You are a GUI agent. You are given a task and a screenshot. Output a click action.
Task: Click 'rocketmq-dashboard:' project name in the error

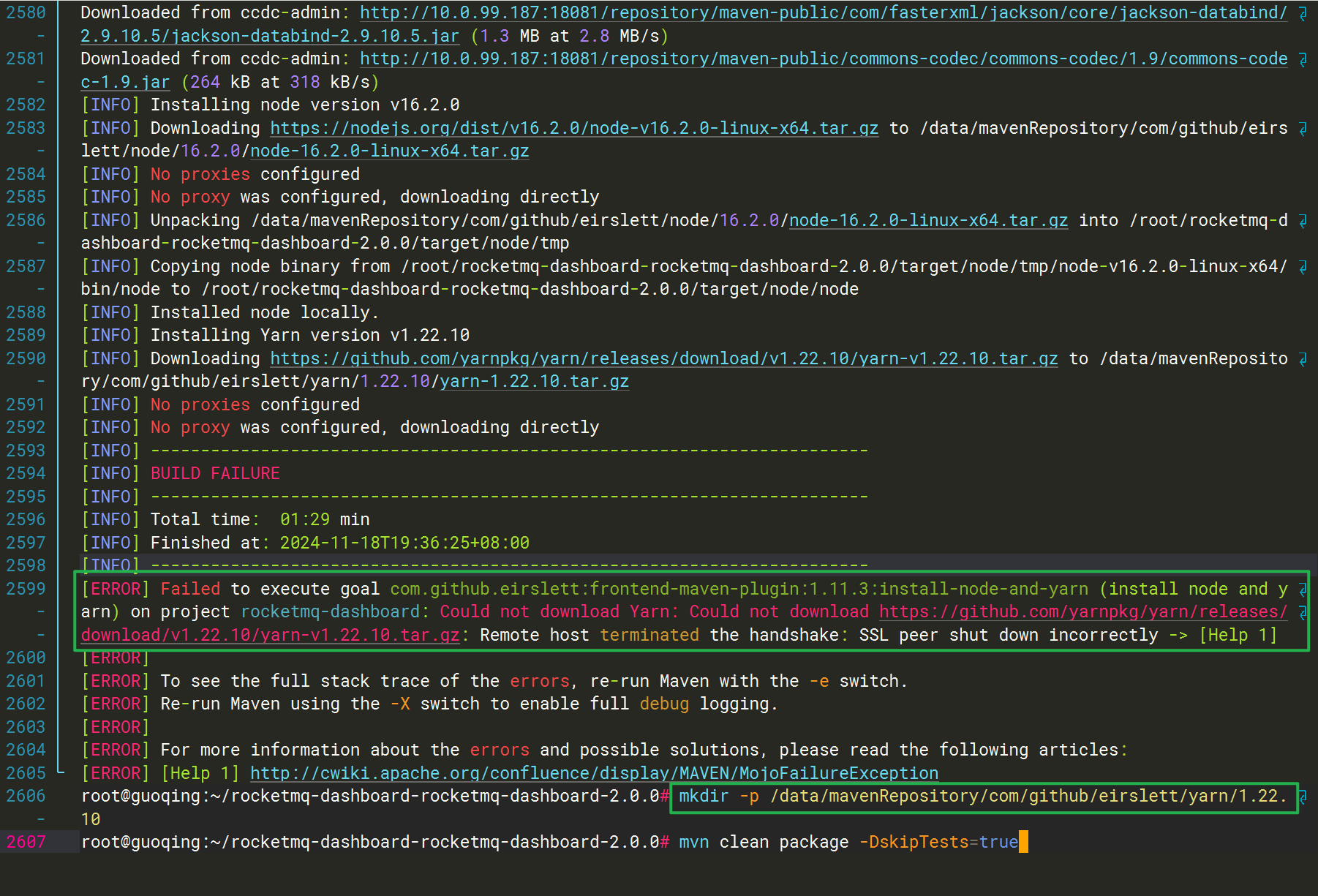pos(335,611)
